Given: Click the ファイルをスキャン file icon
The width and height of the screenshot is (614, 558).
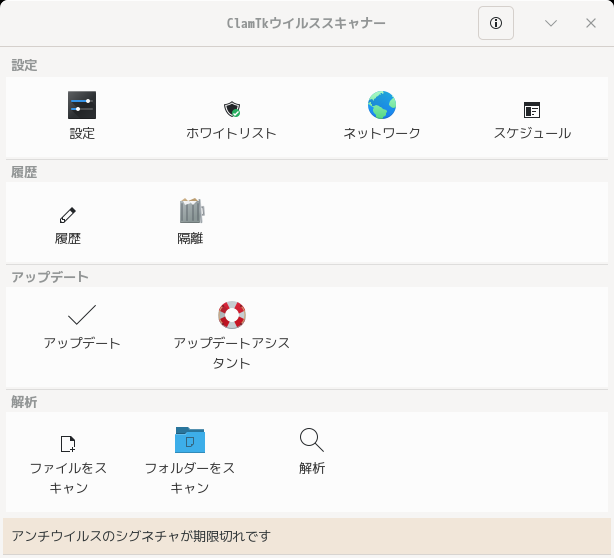Looking at the screenshot, I should [68, 442].
